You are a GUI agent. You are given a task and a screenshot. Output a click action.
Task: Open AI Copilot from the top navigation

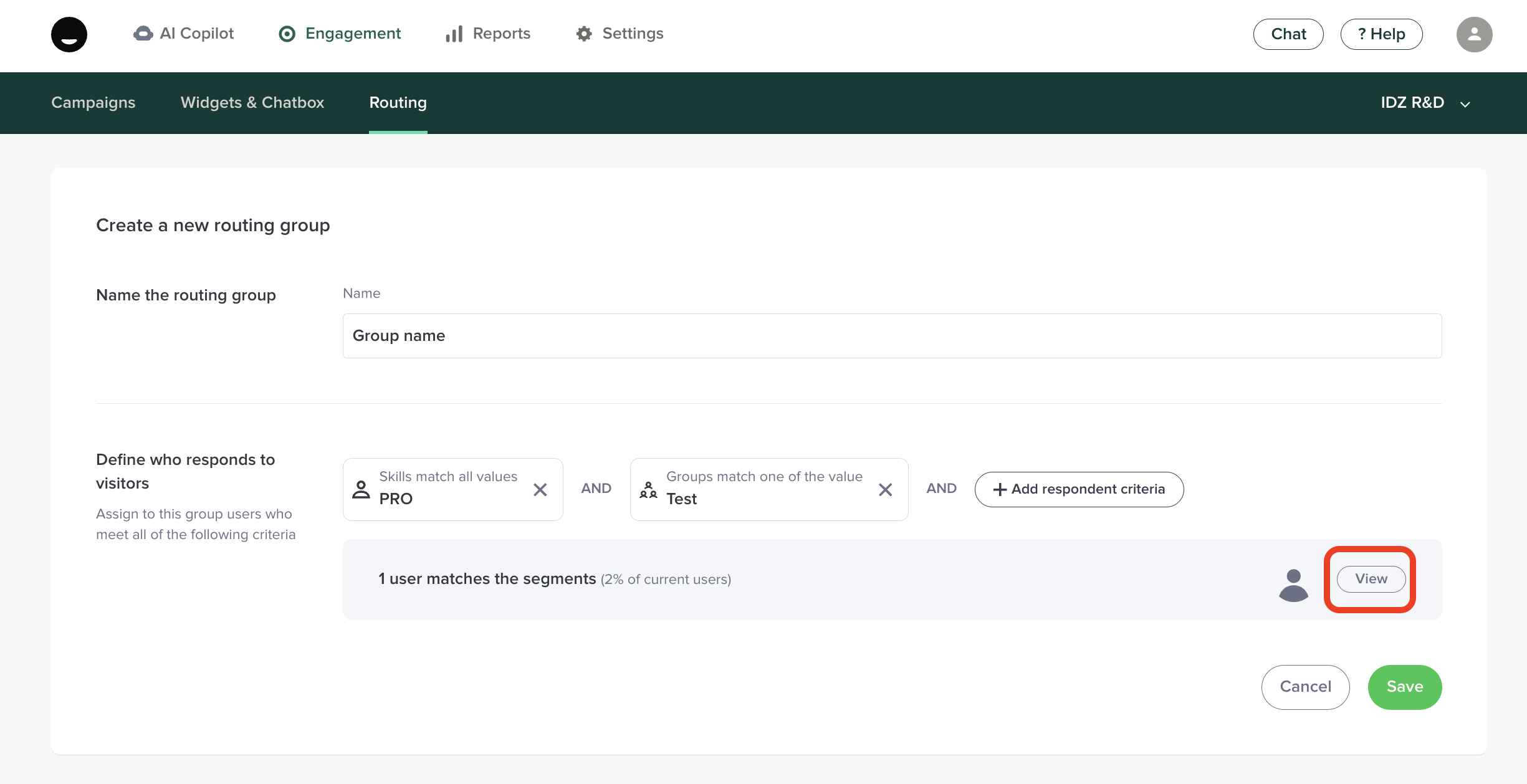(184, 34)
